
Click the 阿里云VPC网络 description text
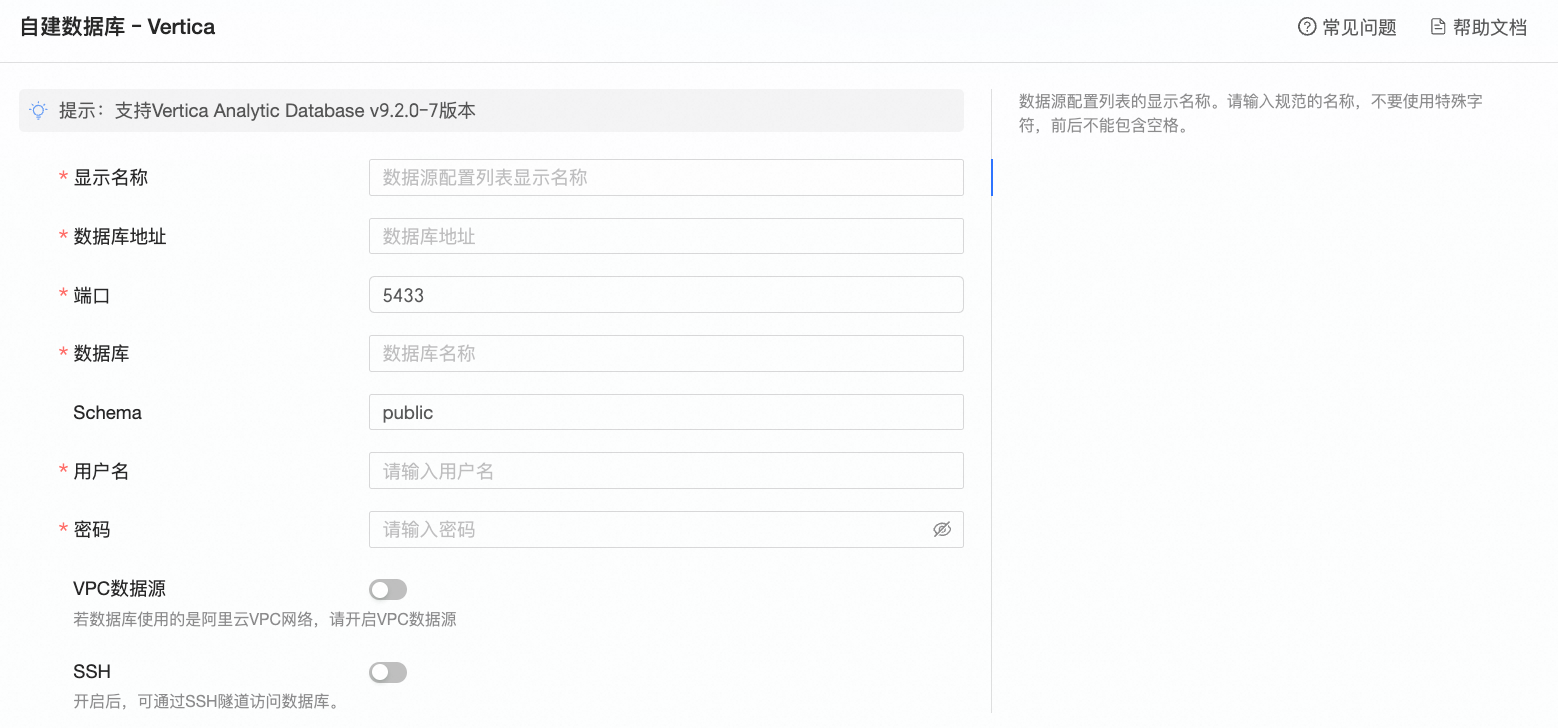click(x=265, y=619)
